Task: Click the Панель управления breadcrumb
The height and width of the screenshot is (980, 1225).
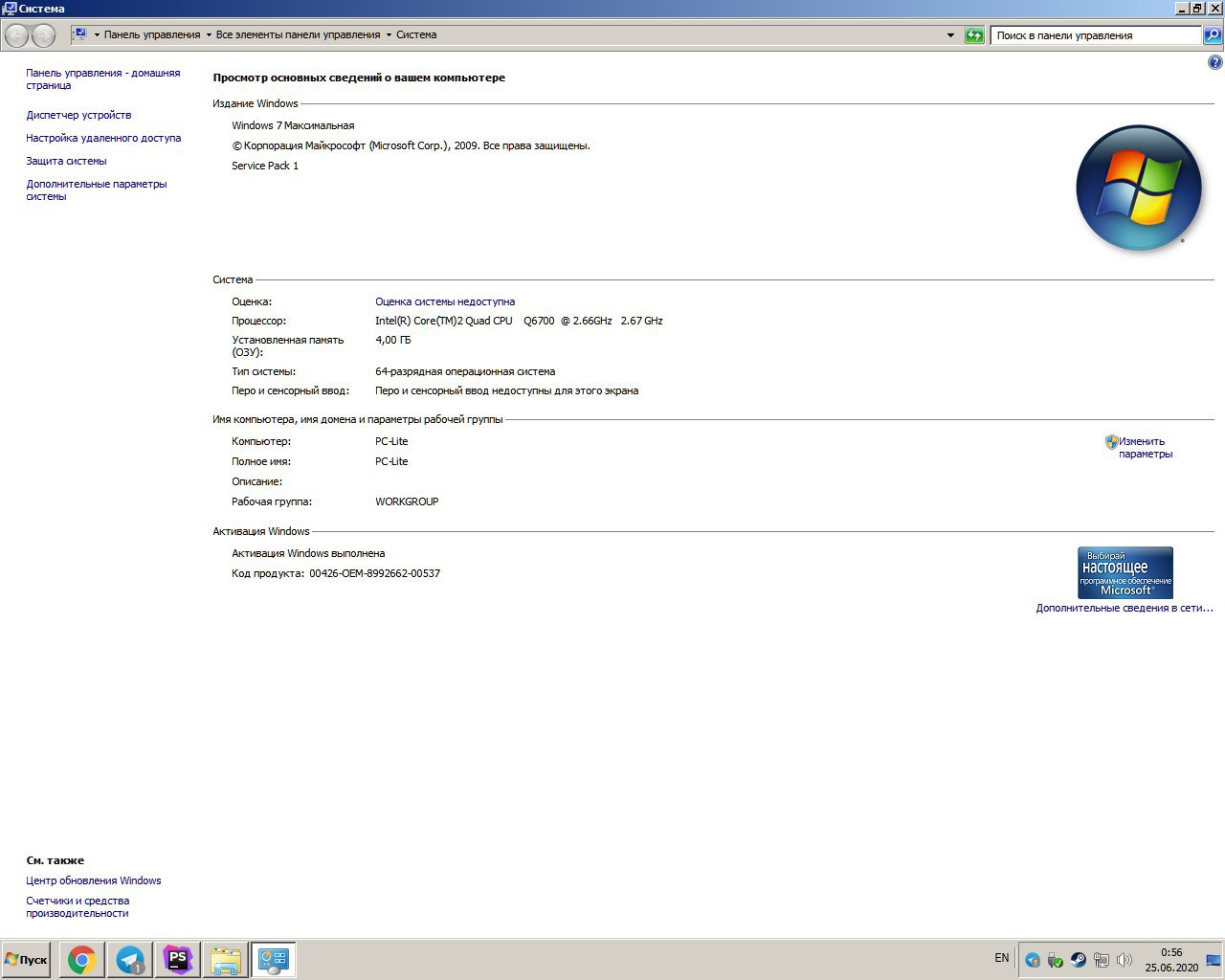Action: 152,35
